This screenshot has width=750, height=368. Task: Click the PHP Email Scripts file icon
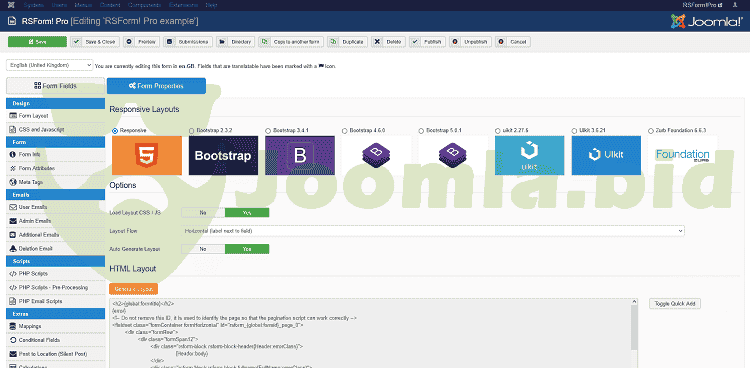[12, 301]
